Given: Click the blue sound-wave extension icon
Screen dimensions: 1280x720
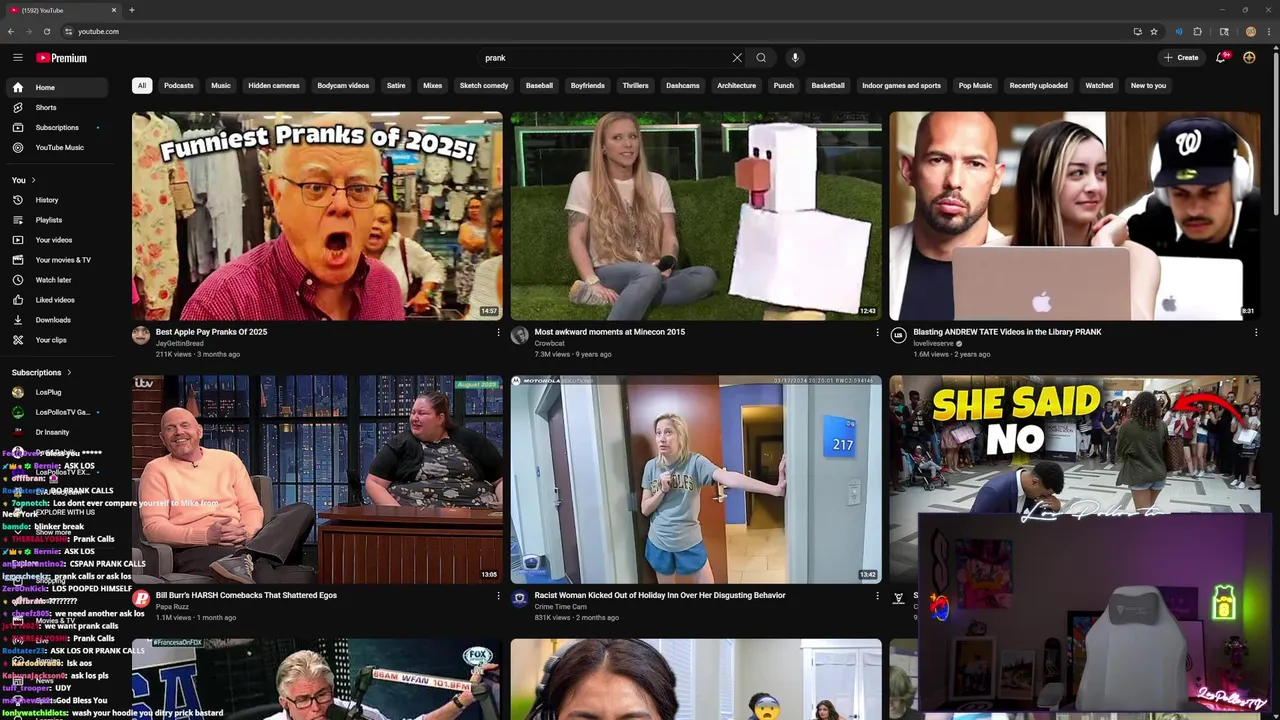Looking at the screenshot, I should pos(1178,31).
